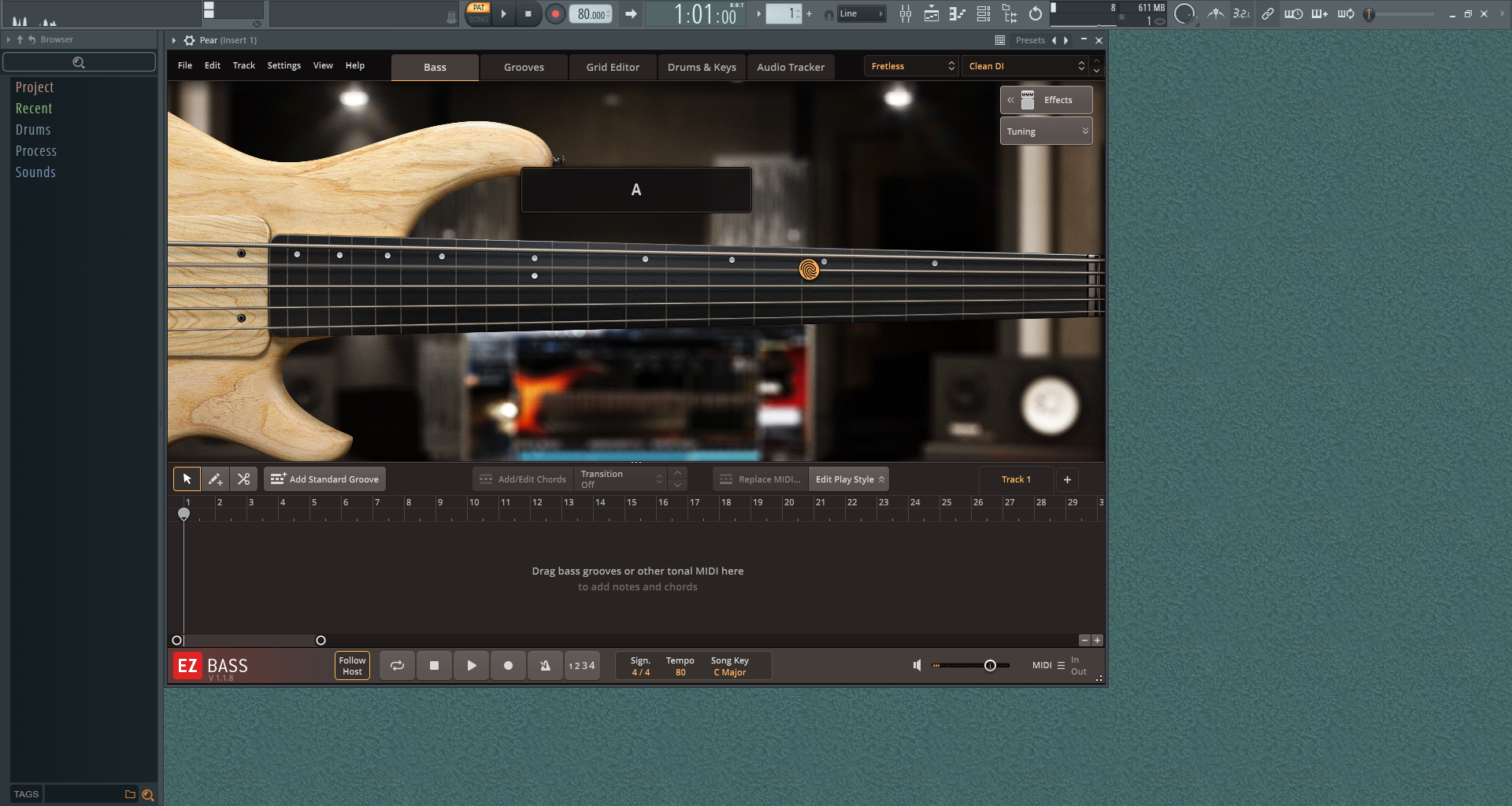Click the tempo tapper arrow icon
This screenshot has height=806, width=1512.
coord(631,13)
